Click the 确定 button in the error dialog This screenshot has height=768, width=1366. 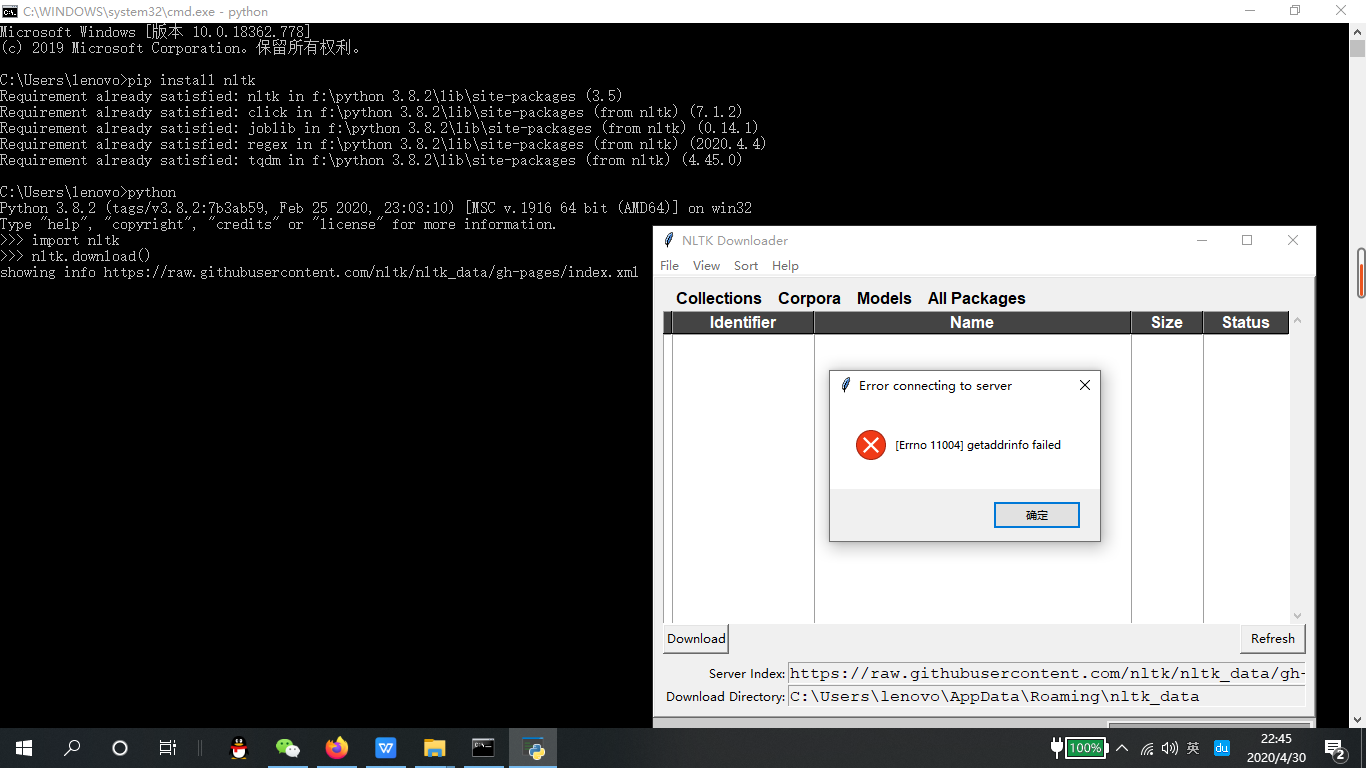(x=1037, y=515)
